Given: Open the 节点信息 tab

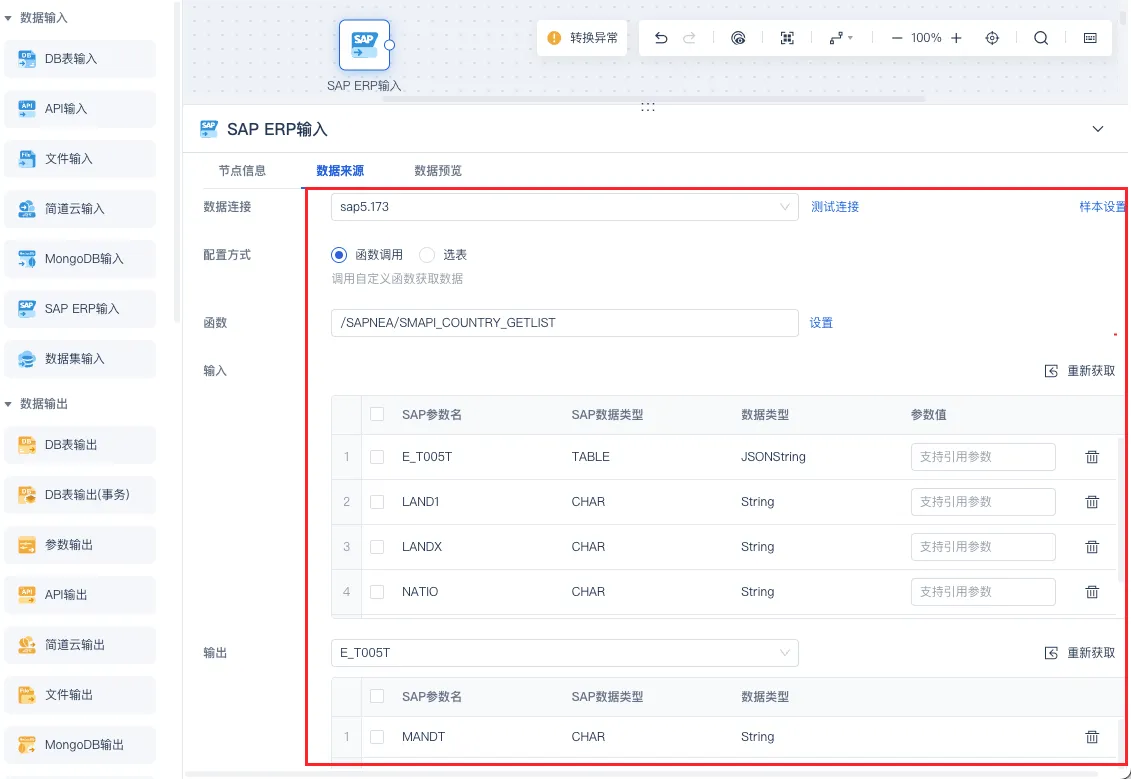Looking at the screenshot, I should (x=241, y=170).
